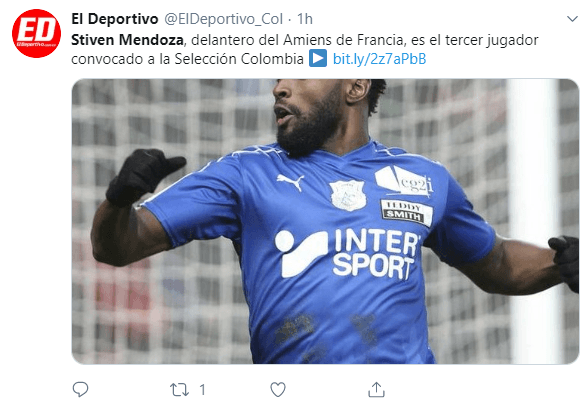The width and height of the screenshot is (588, 409).
Task: Click the Teddy Smith patch on the jersey
Action: coord(406,212)
